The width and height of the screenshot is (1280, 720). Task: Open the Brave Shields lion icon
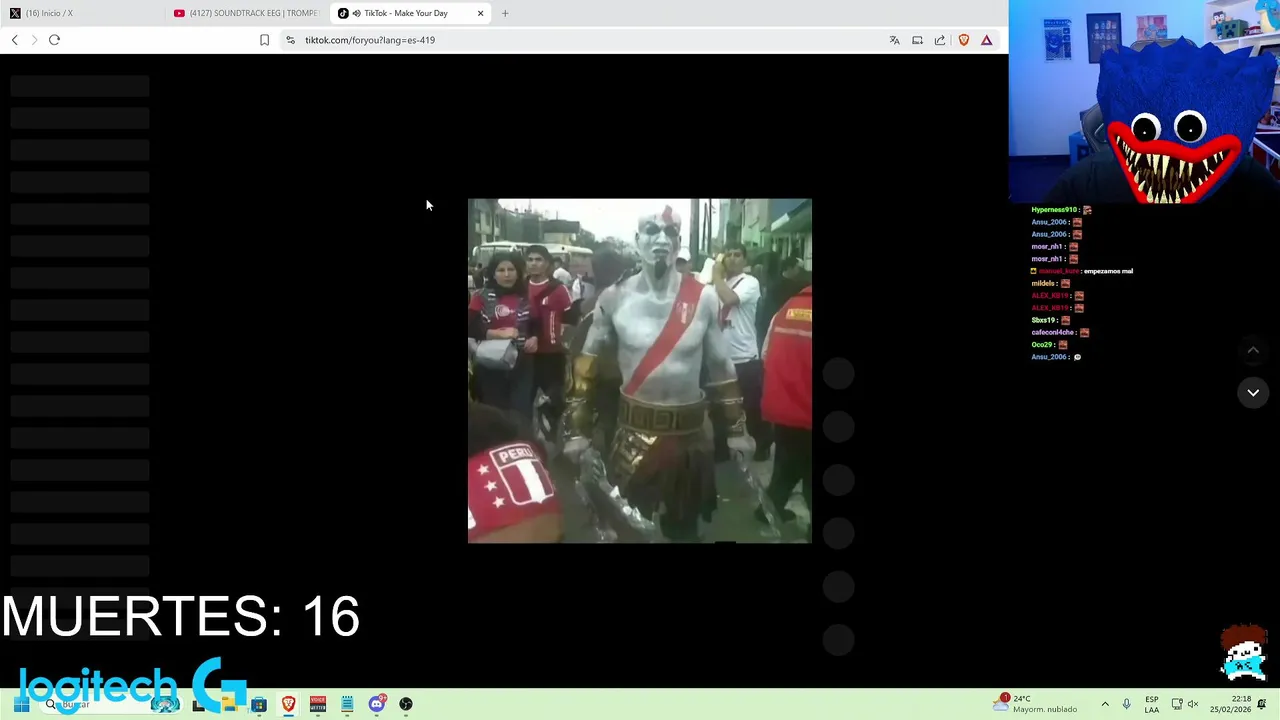[x=963, y=40]
